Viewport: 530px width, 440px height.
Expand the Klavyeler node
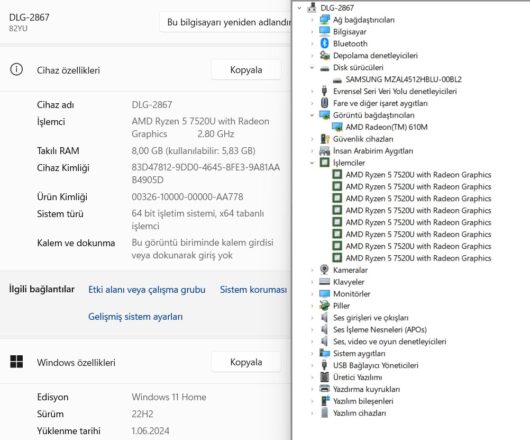(312, 282)
